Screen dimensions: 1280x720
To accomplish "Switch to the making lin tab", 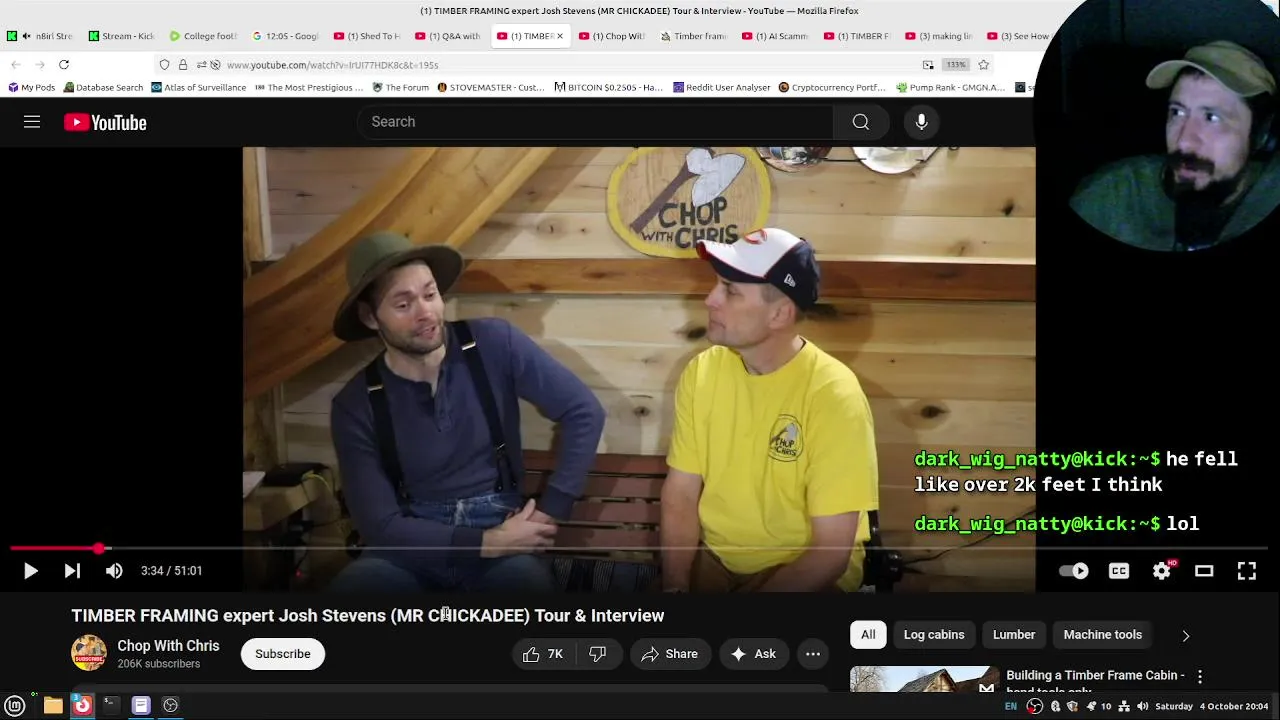I will 940,36.
